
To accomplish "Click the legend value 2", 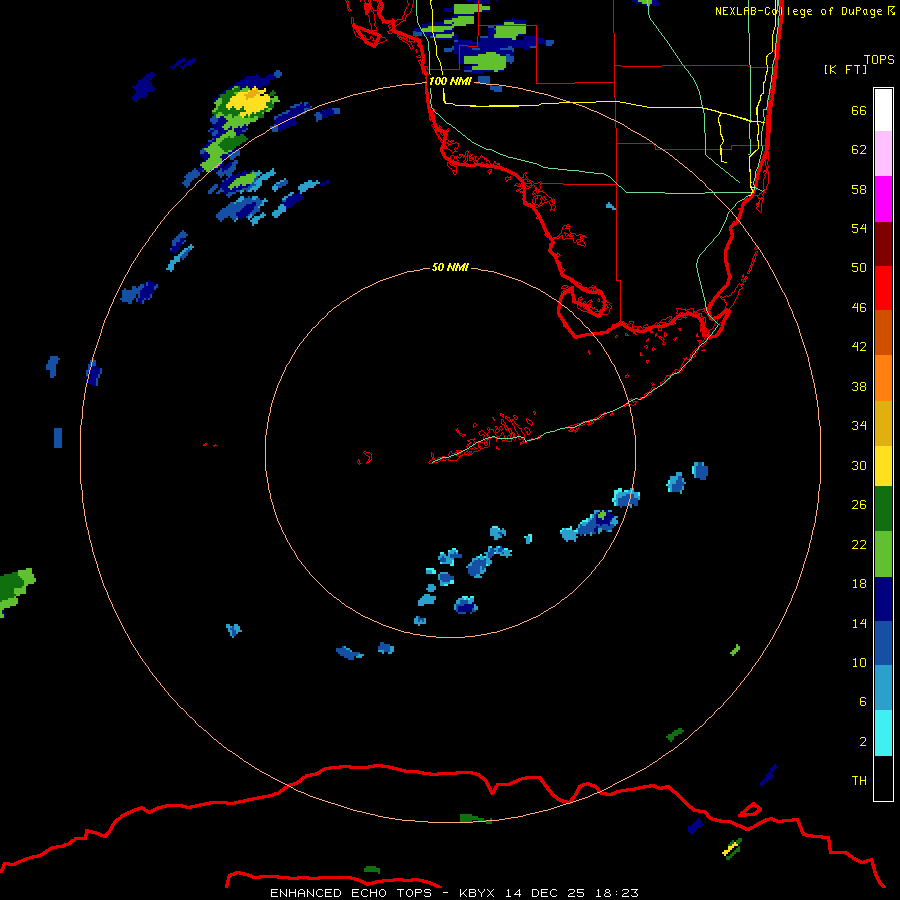I will tap(863, 742).
